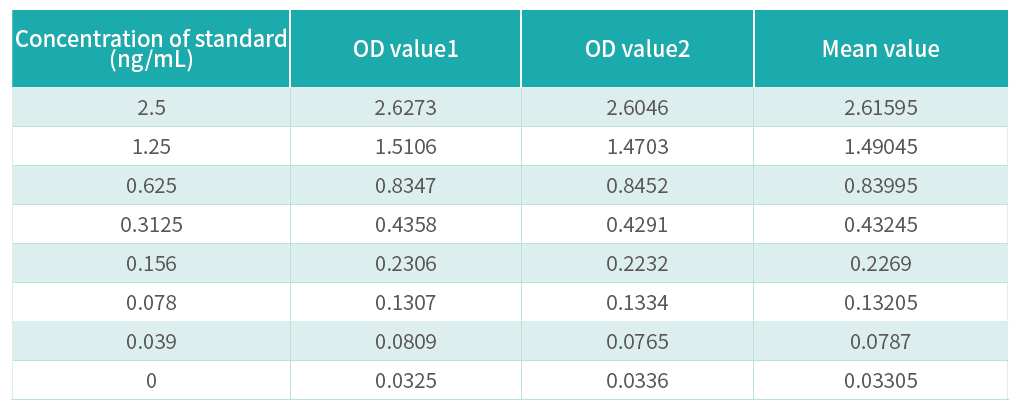Click the mean value cell 0.2269
This screenshot has height=409, width=1018.
[880, 263]
